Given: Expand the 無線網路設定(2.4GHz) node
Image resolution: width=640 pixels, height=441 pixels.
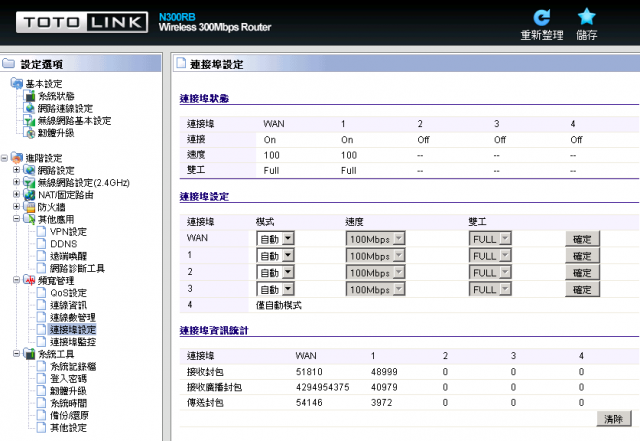Looking at the screenshot, I should tap(16, 182).
